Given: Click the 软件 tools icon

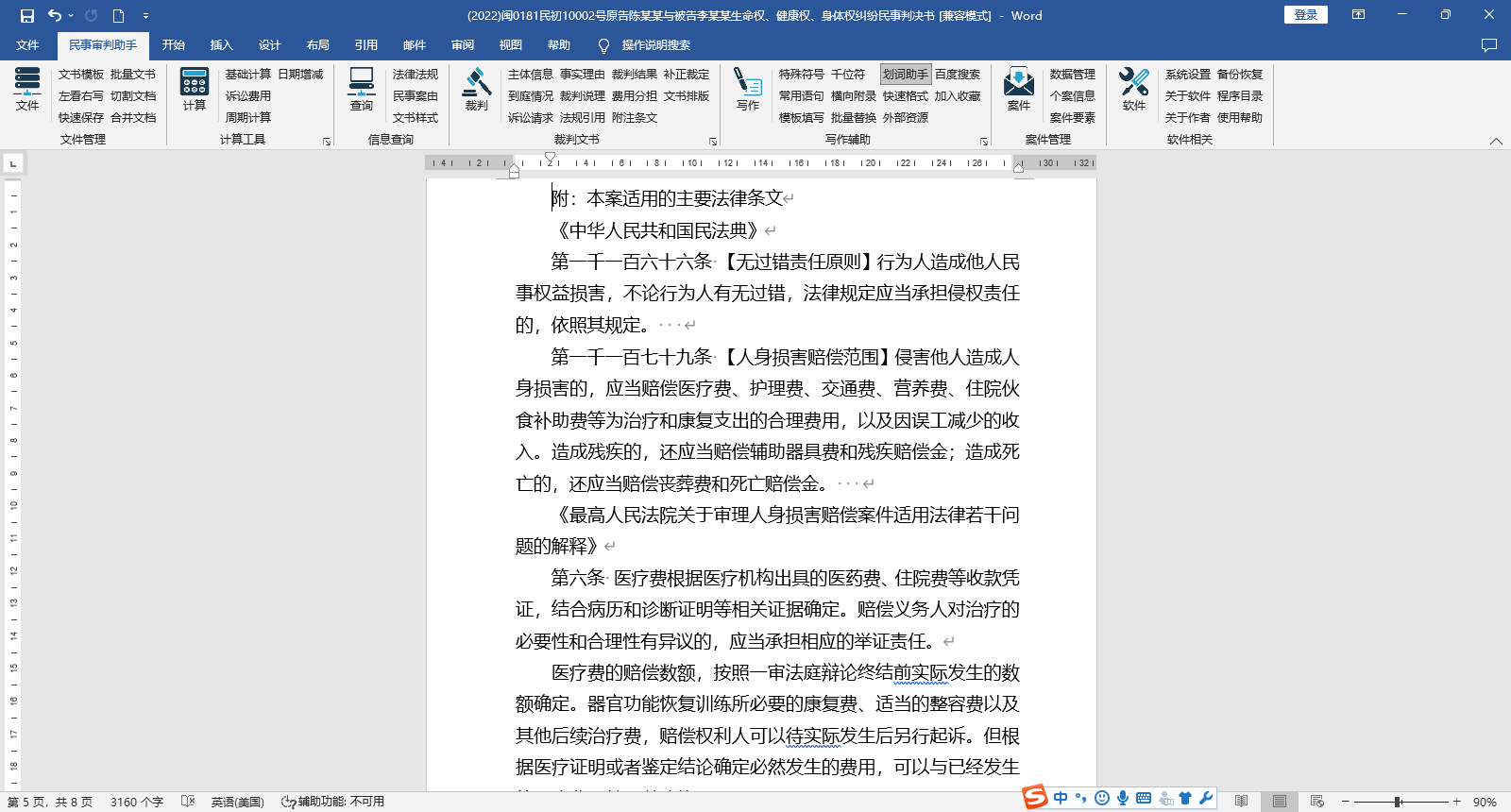Looking at the screenshot, I should [1134, 90].
